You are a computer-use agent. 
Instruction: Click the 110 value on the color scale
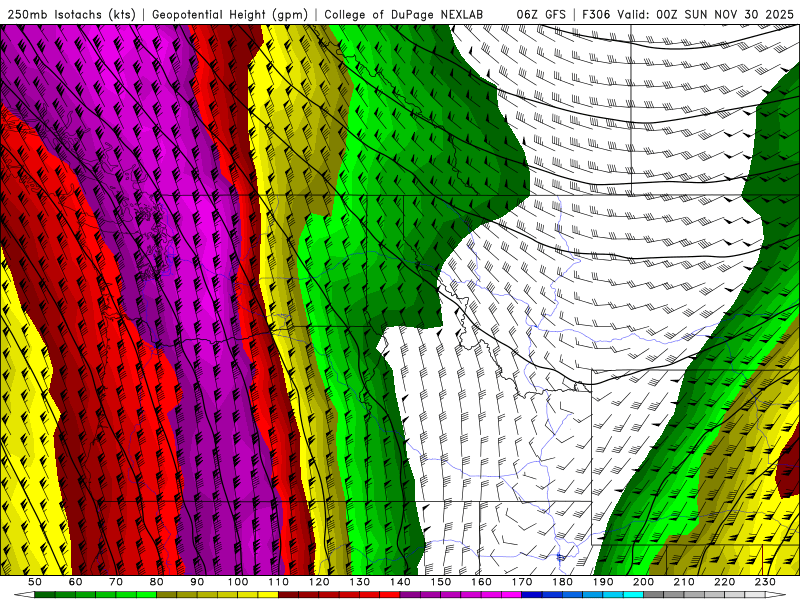coord(278,582)
